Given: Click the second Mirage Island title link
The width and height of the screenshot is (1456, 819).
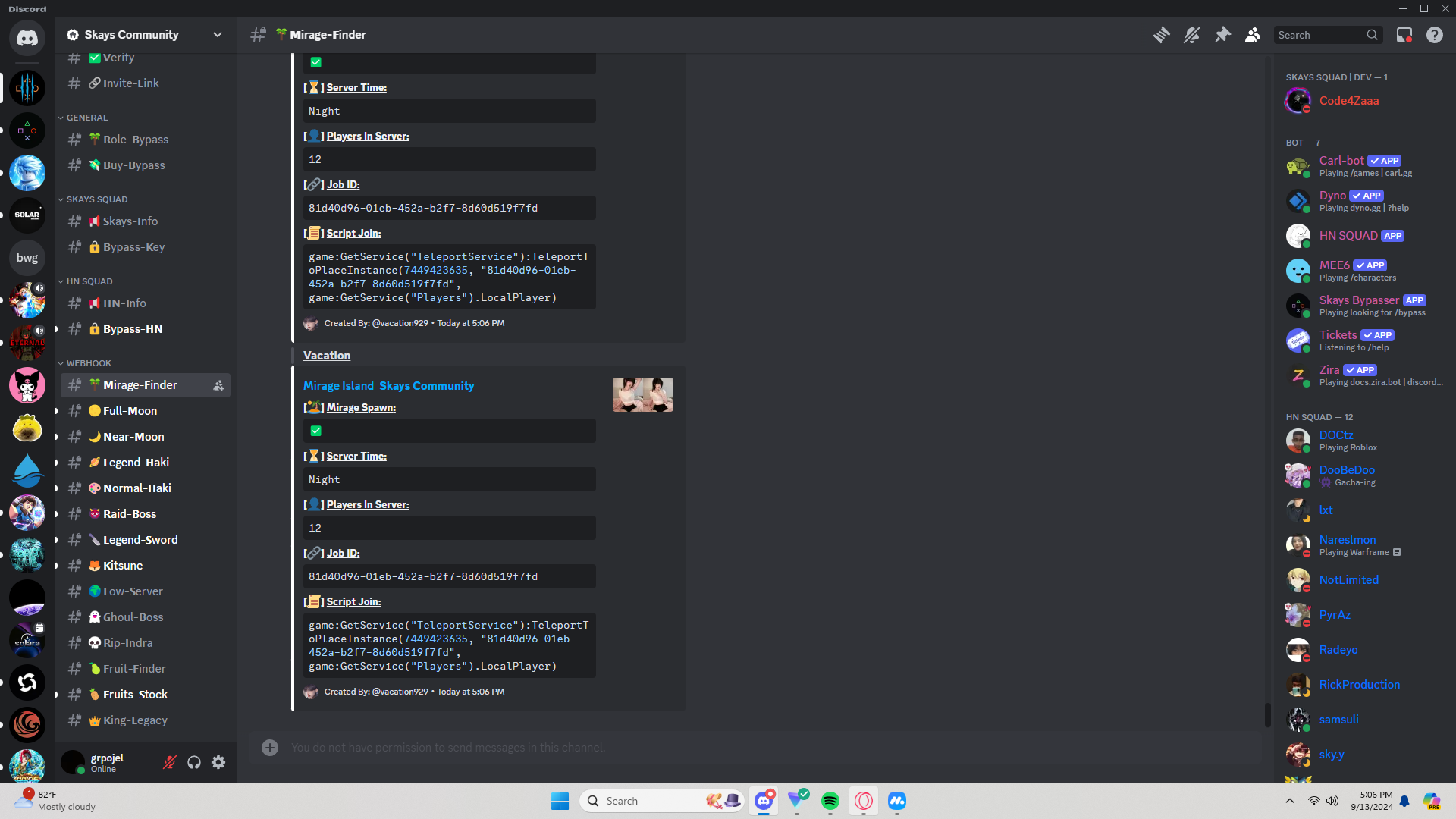Looking at the screenshot, I should [338, 386].
